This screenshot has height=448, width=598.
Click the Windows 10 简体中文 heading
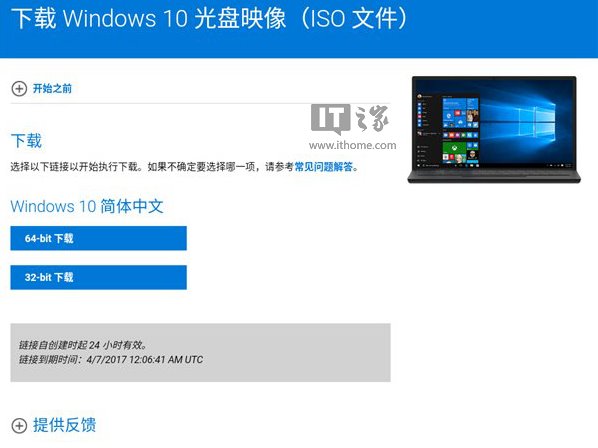(87, 206)
